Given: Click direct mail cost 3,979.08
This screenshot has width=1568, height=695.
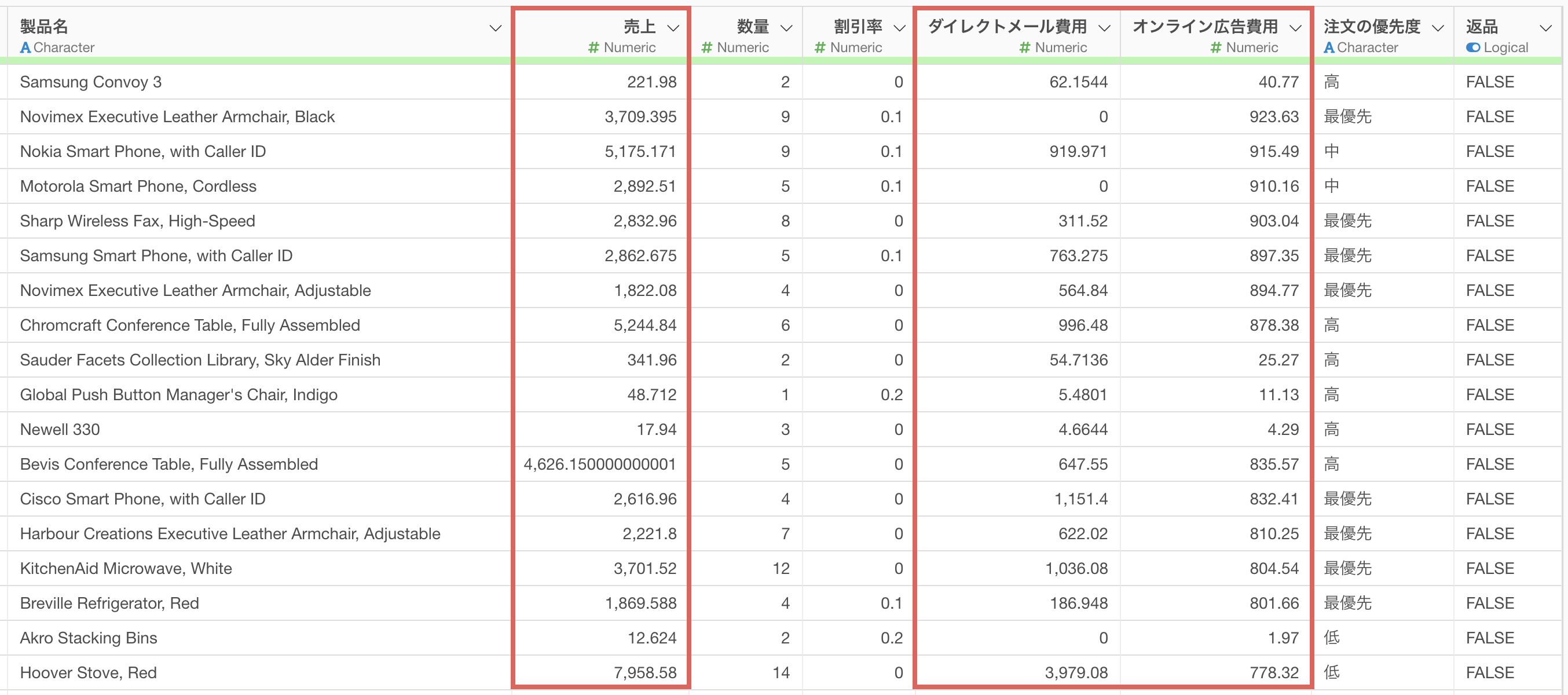Looking at the screenshot, I should point(1076,672).
